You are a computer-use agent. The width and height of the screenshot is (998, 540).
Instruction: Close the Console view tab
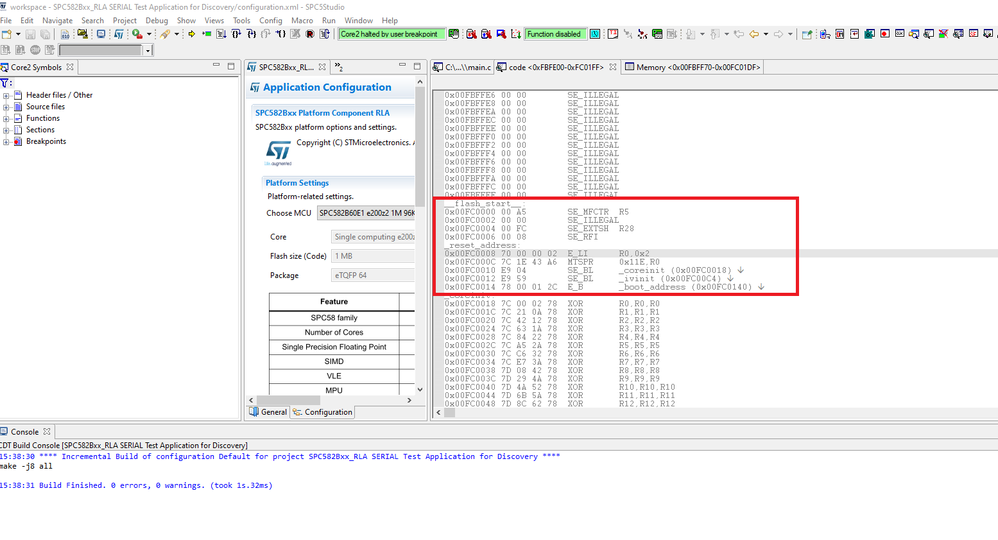[x=46, y=431]
